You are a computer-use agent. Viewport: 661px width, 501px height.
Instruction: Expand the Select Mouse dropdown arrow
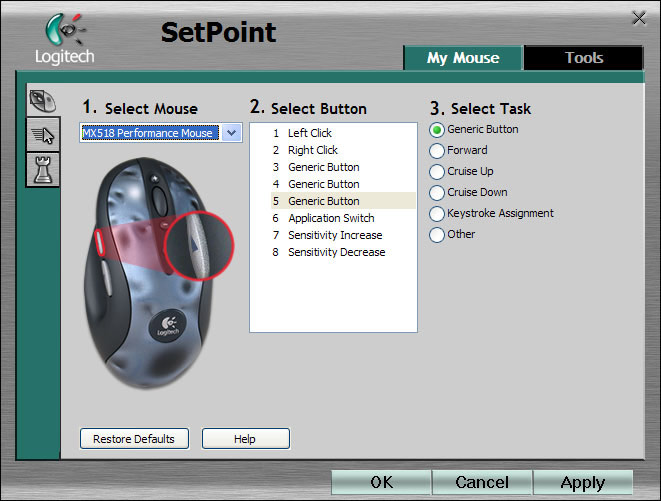(x=231, y=133)
